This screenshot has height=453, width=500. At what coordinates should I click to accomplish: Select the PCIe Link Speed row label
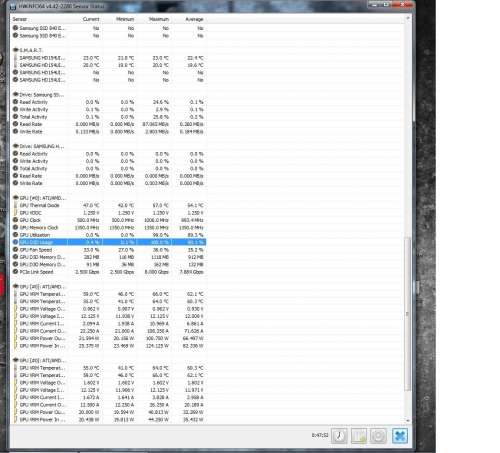pos(36,272)
